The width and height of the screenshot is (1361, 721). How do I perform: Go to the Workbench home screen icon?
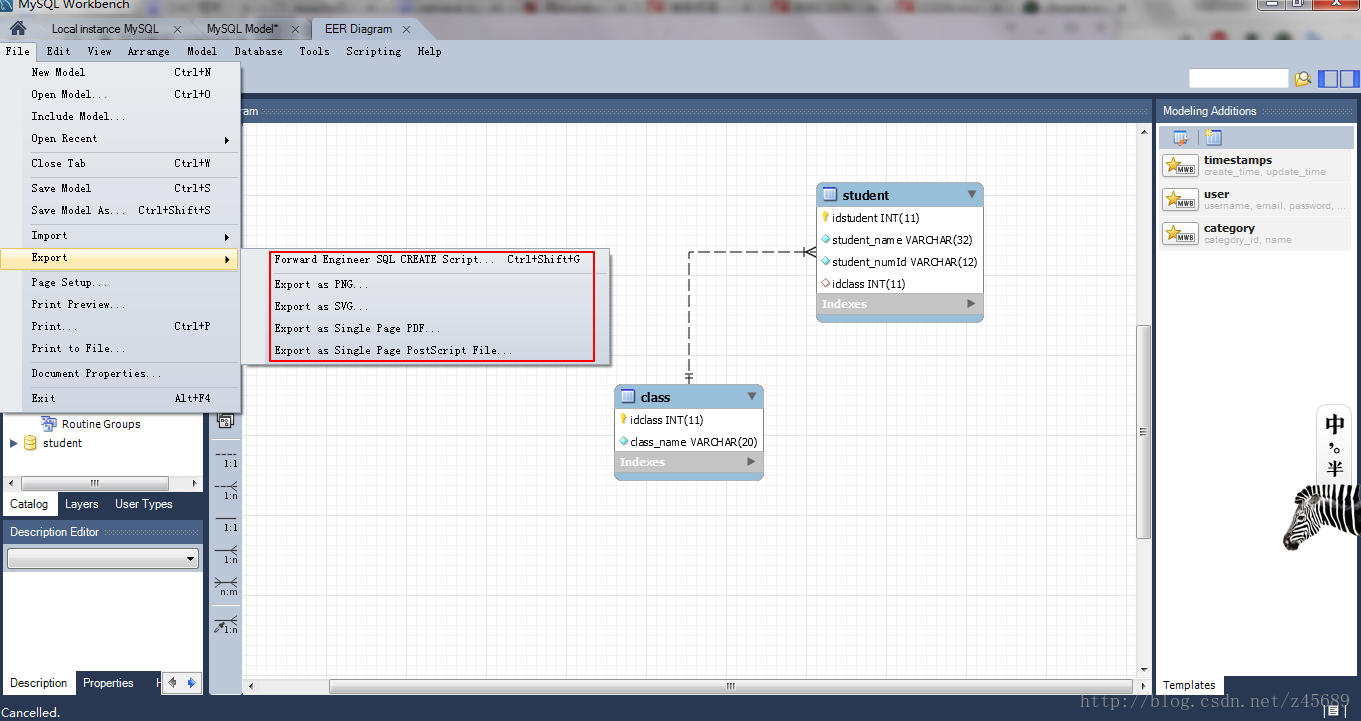(x=17, y=28)
